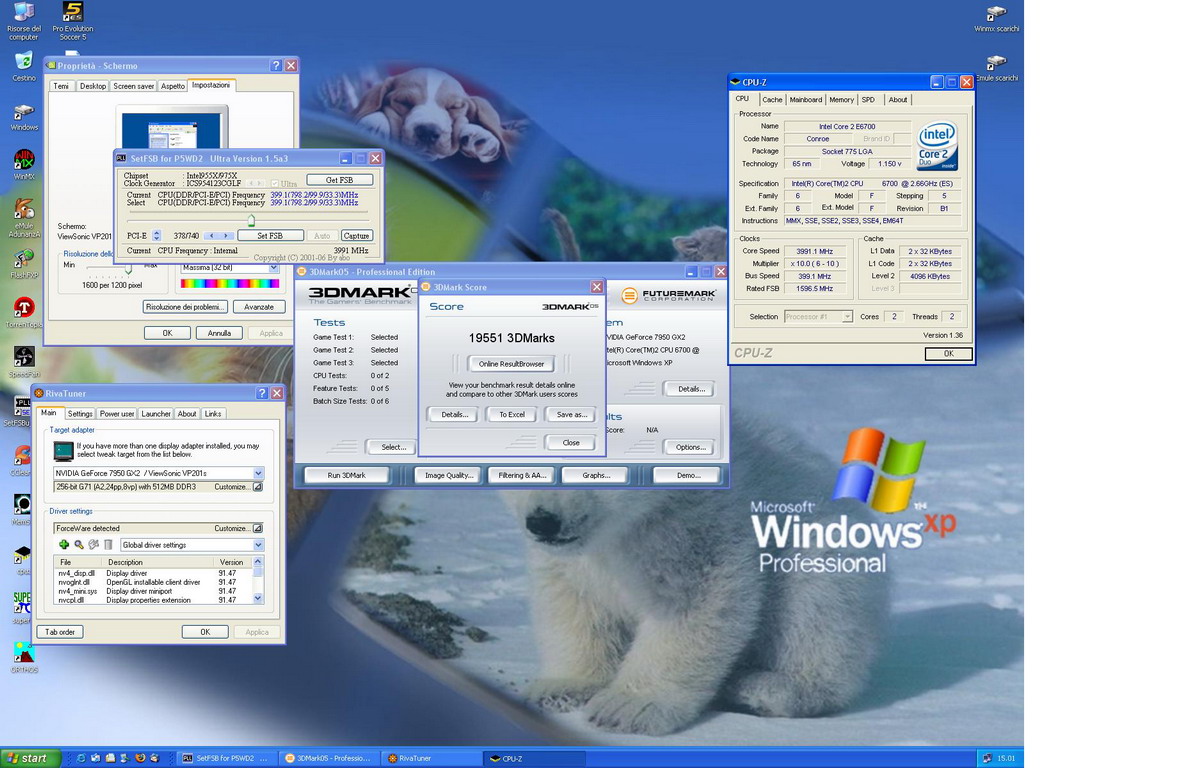Click the monitor preview in display properties
This screenshot has height=768, width=1189.
(172, 127)
